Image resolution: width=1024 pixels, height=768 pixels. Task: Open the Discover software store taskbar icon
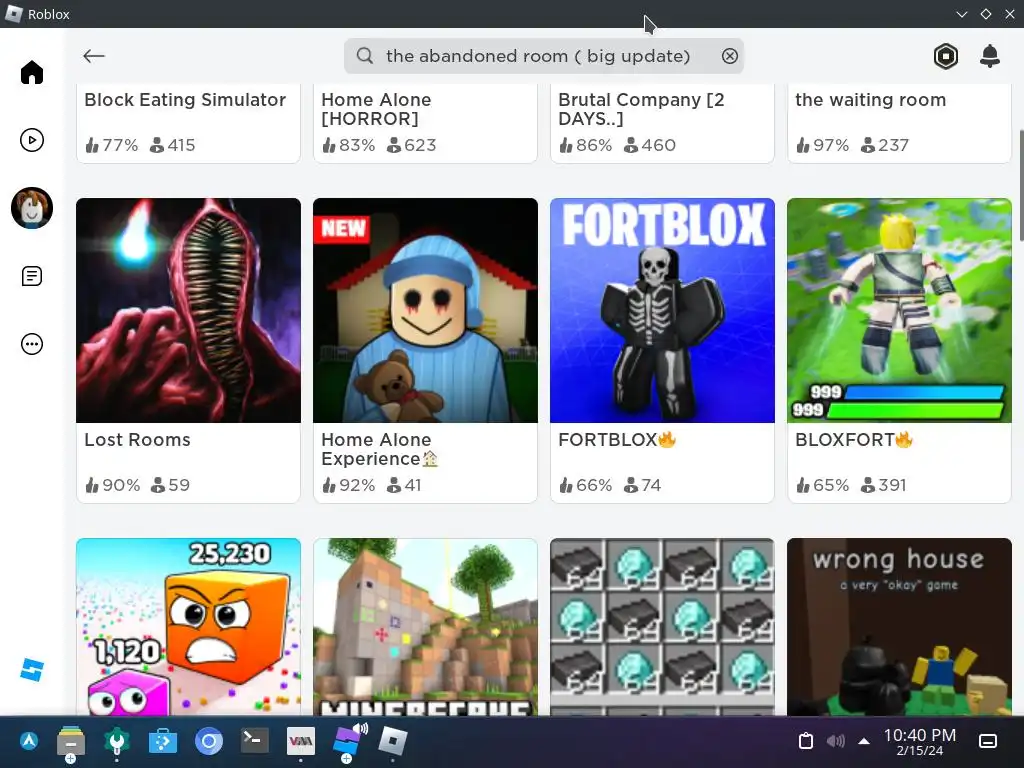tap(163, 741)
